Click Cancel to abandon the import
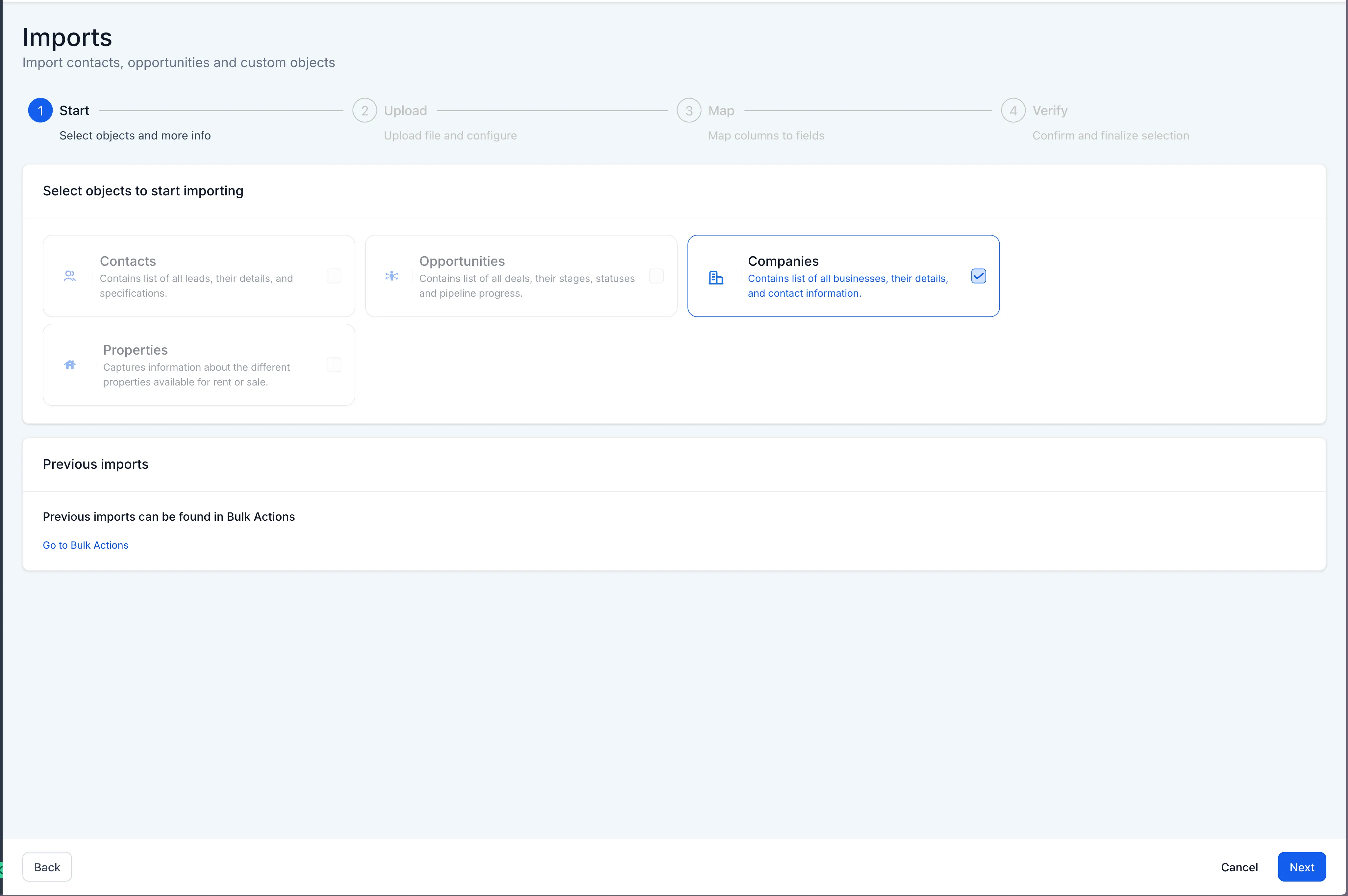The image size is (1348, 896). tap(1239, 866)
